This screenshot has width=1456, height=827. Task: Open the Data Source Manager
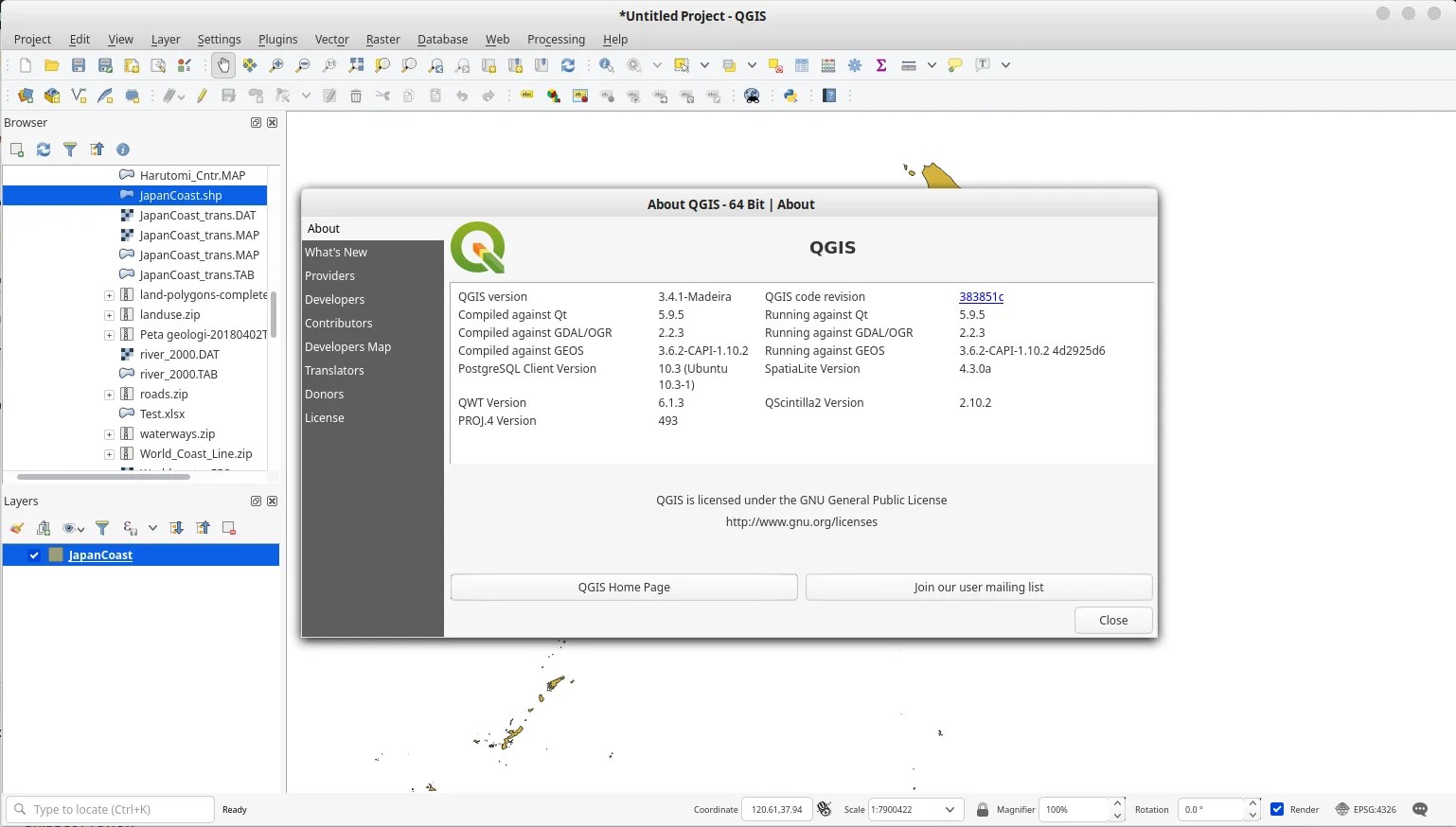(26, 96)
